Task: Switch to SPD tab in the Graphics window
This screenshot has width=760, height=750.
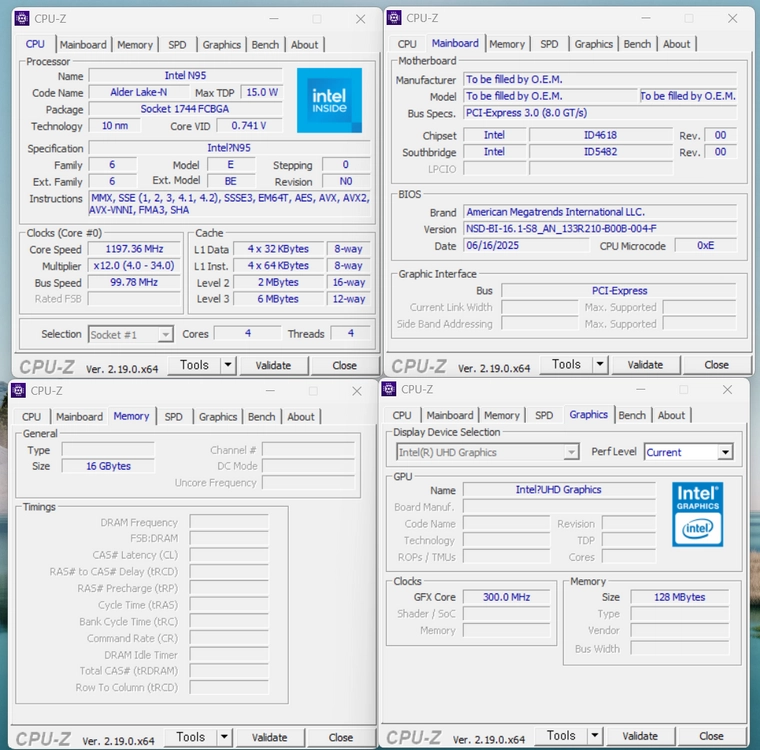Action: 544,415
